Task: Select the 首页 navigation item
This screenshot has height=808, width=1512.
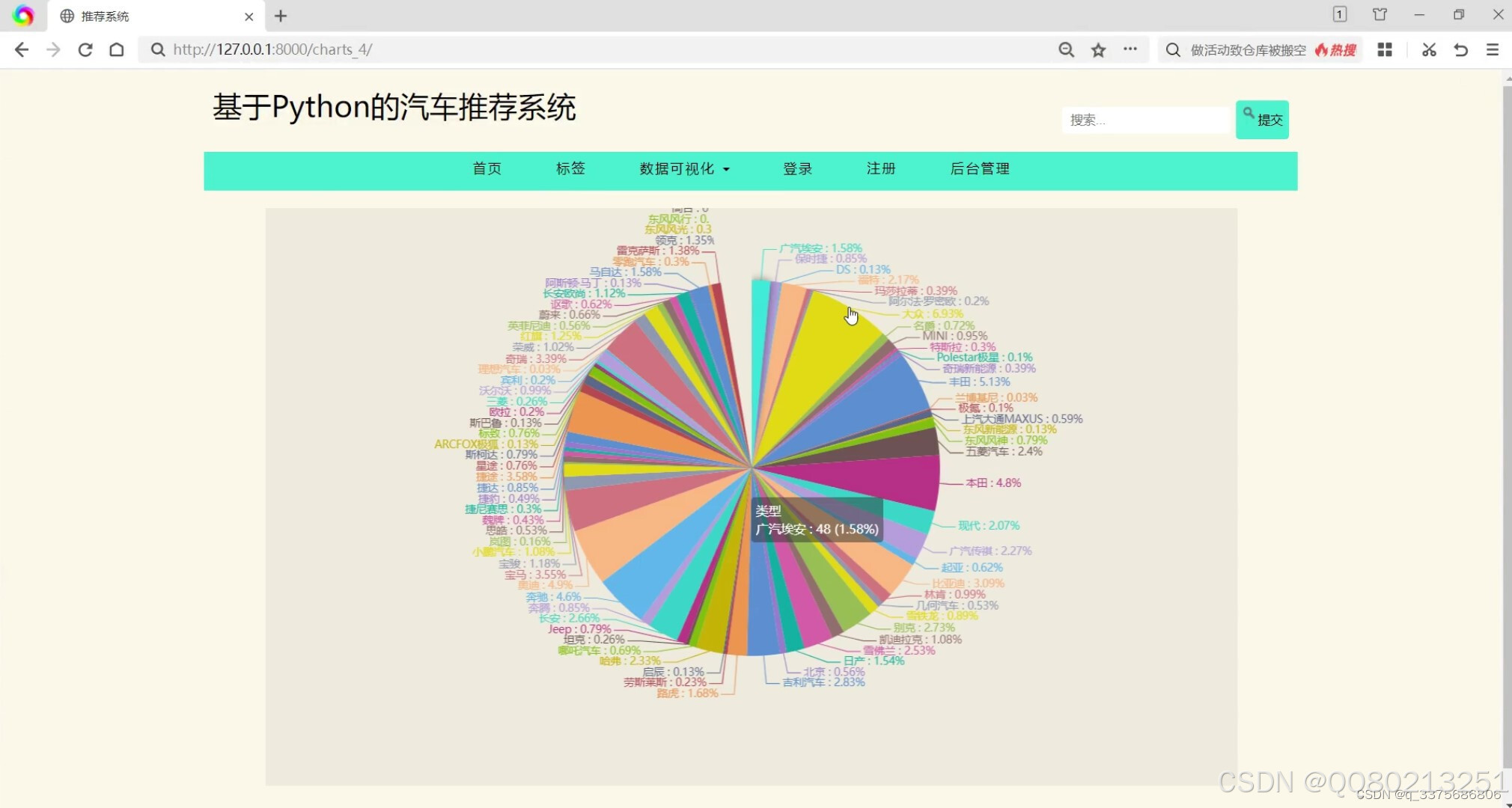Action: click(x=487, y=169)
